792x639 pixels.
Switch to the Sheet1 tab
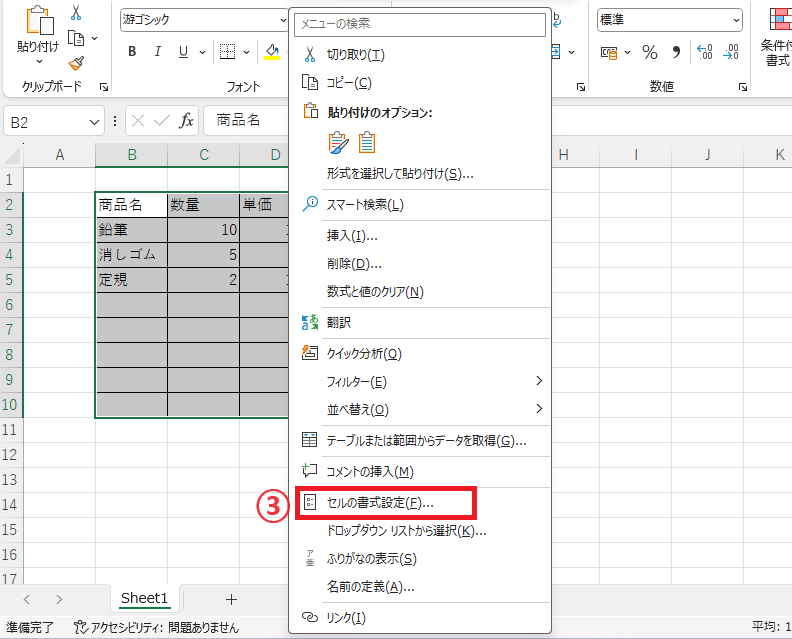pyautogui.click(x=144, y=599)
